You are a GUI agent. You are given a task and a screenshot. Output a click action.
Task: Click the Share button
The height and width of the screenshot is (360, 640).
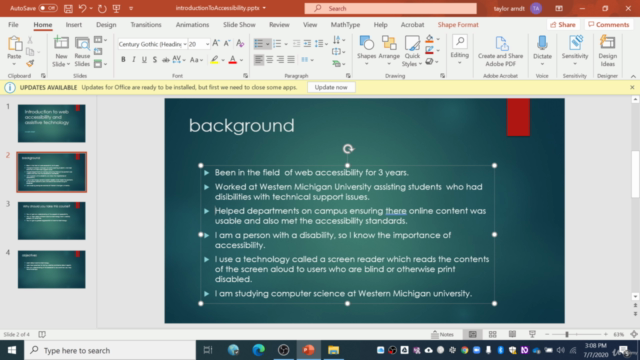point(563,24)
